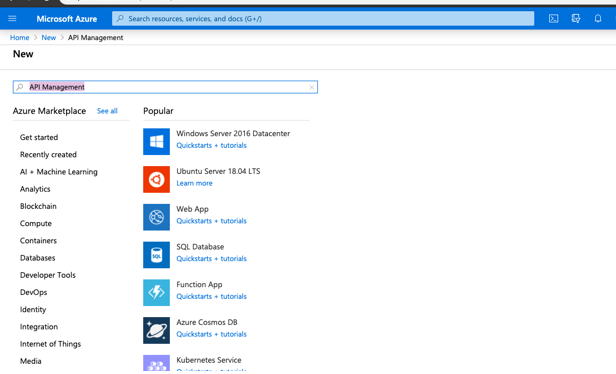This screenshot has width=616, height=374.
Task: Click the Ubuntu Server icon
Action: pyautogui.click(x=156, y=179)
